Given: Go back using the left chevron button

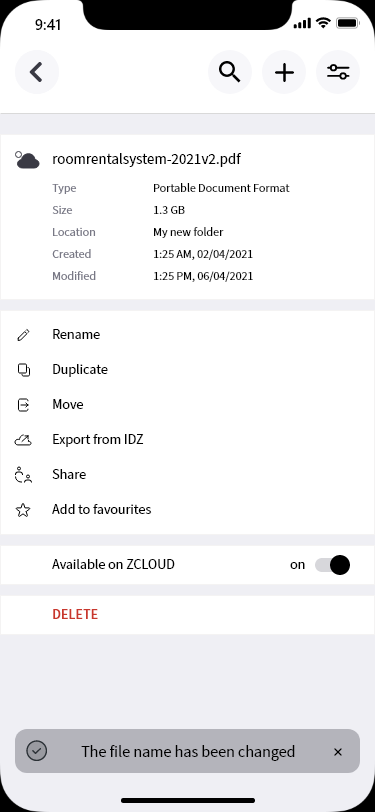Looking at the screenshot, I should pyautogui.click(x=37, y=72).
